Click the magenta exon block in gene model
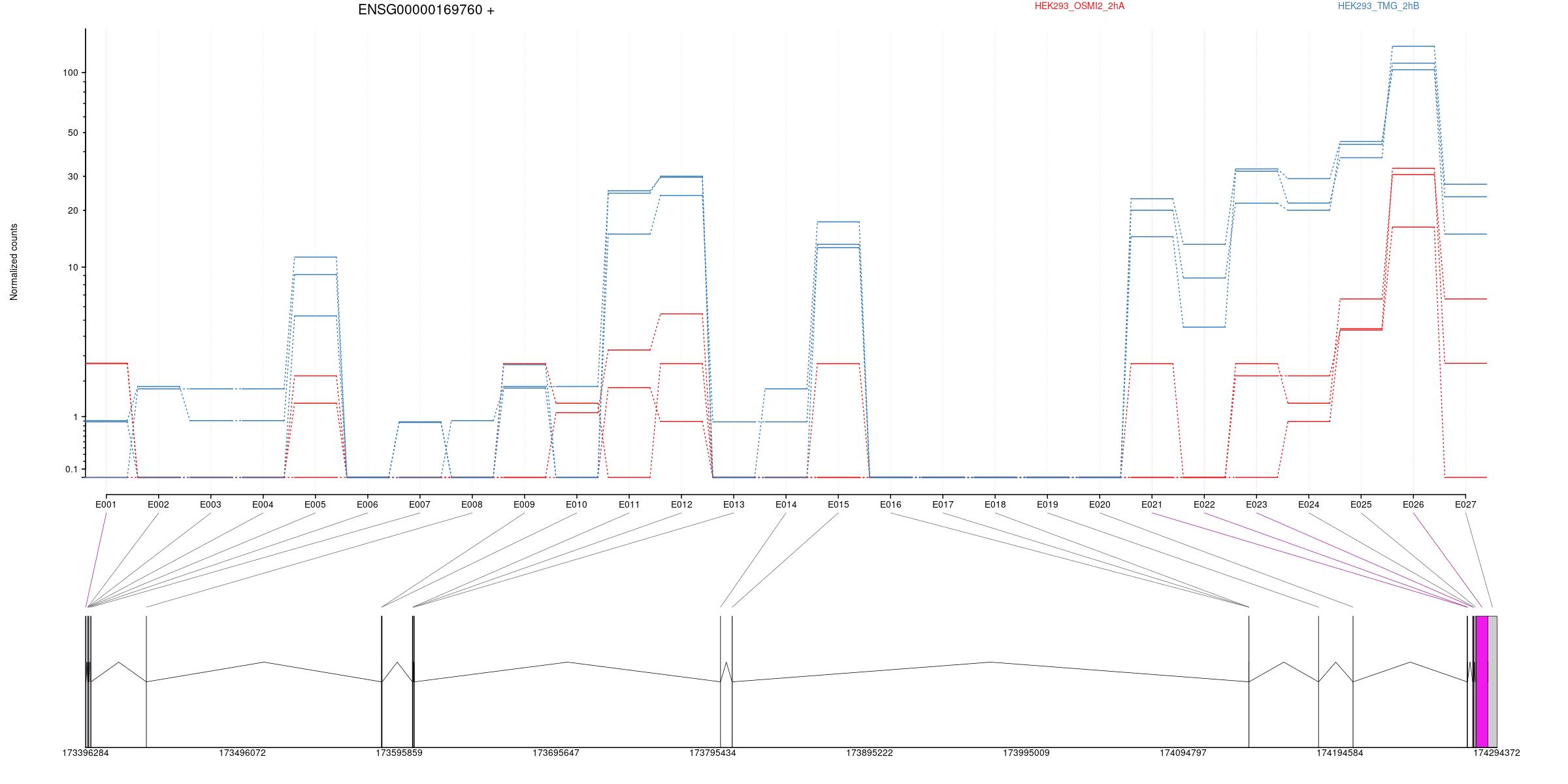The image size is (1568, 784). click(1482, 681)
